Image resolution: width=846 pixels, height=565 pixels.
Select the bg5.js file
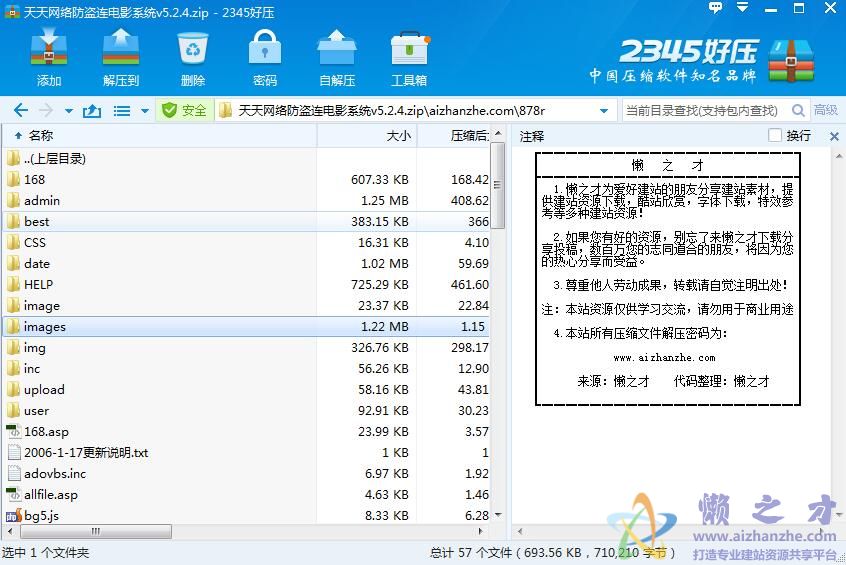point(246,515)
